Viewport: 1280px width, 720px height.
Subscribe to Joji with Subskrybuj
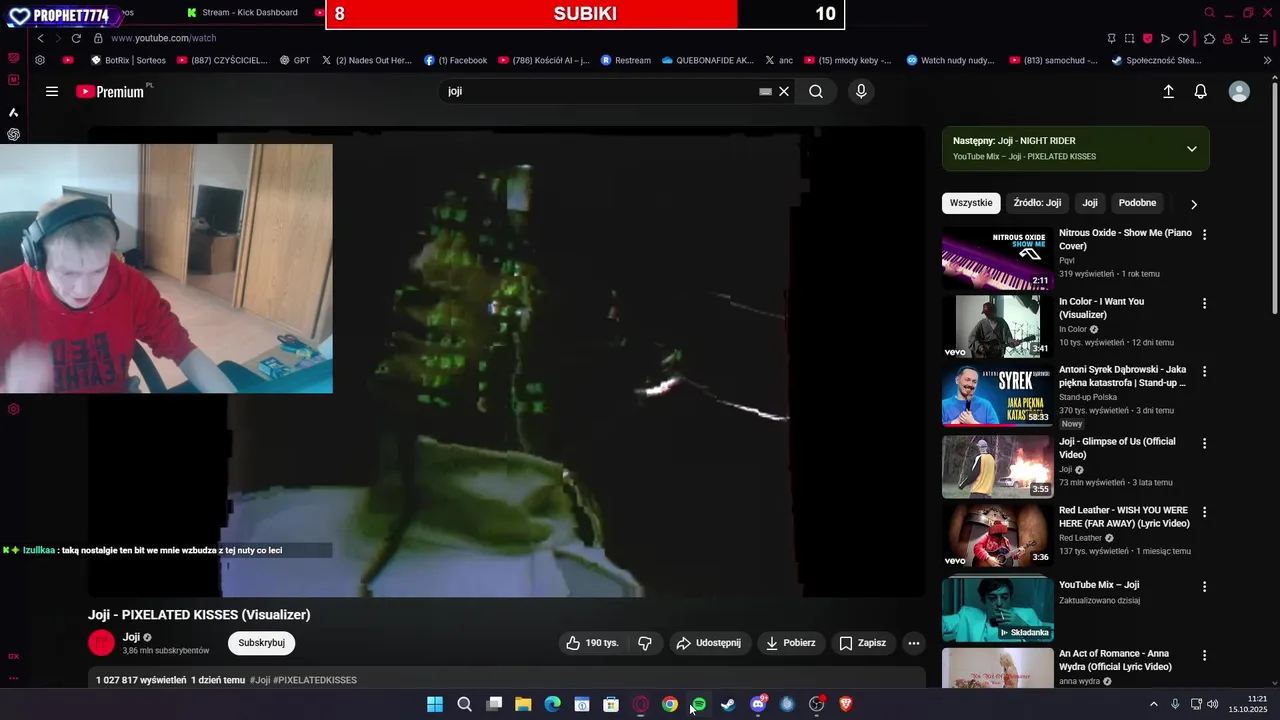261,643
